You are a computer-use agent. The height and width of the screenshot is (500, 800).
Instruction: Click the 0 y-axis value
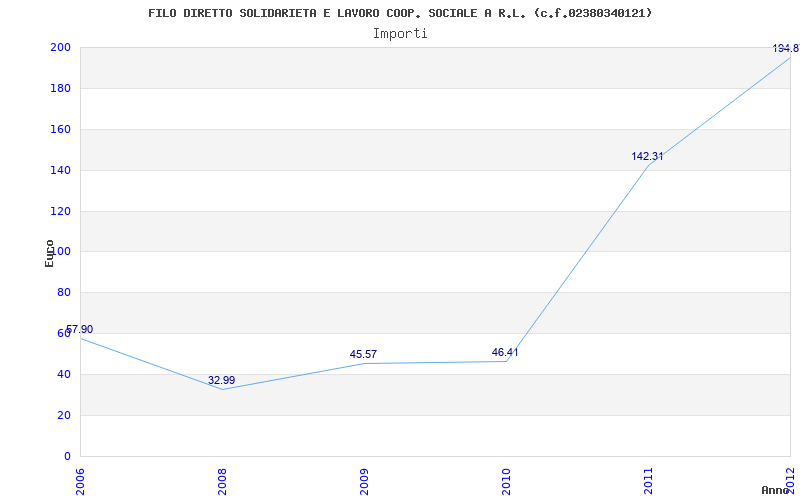coord(67,456)
